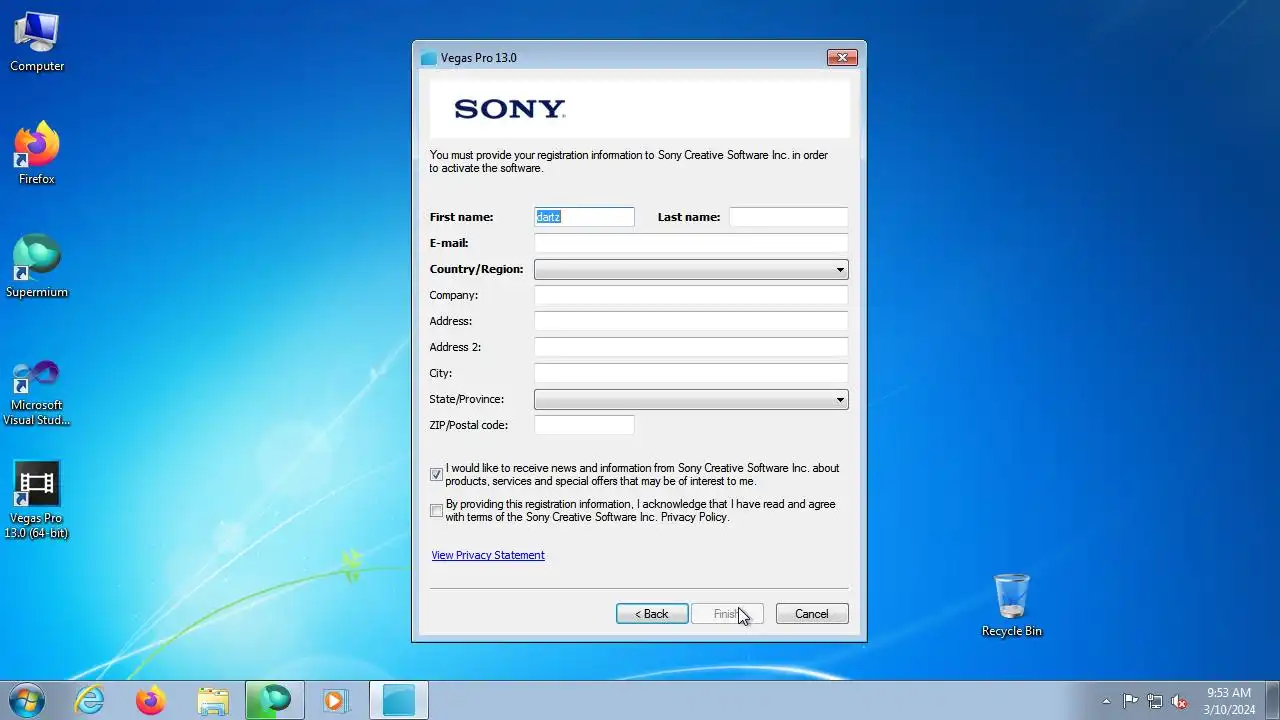Switch to Supermium in the taskbar
Image resolution: width=1280 pixels, height=720 pixels.
(x=275, y=700)
